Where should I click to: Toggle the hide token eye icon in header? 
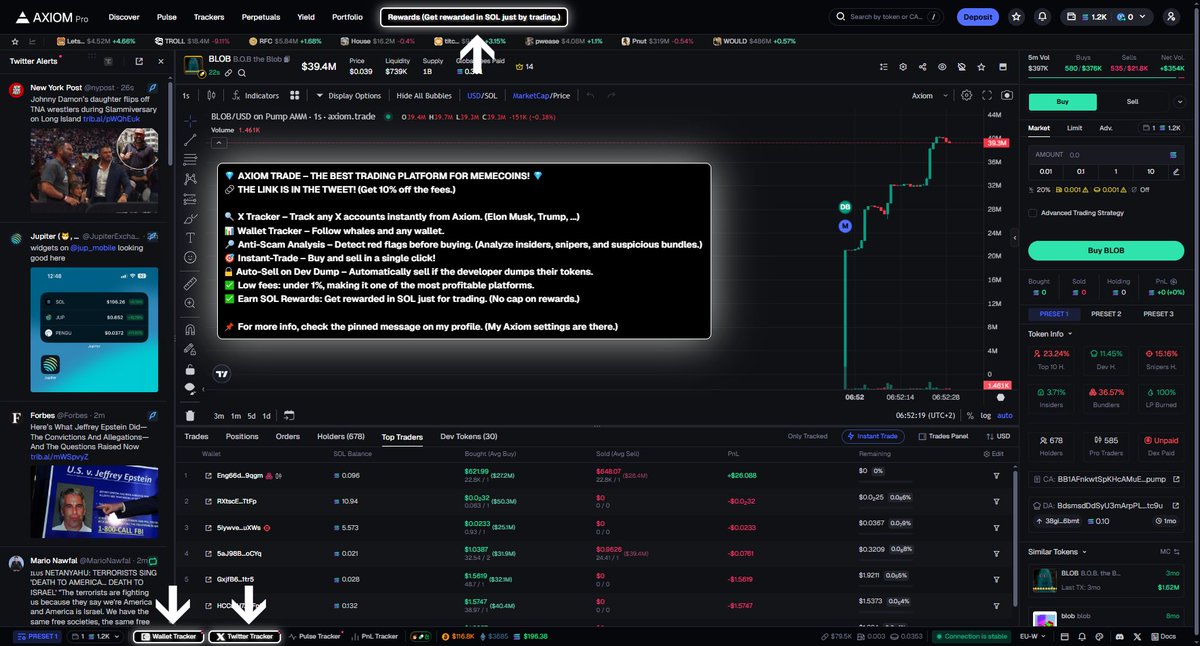coord(941,67)
